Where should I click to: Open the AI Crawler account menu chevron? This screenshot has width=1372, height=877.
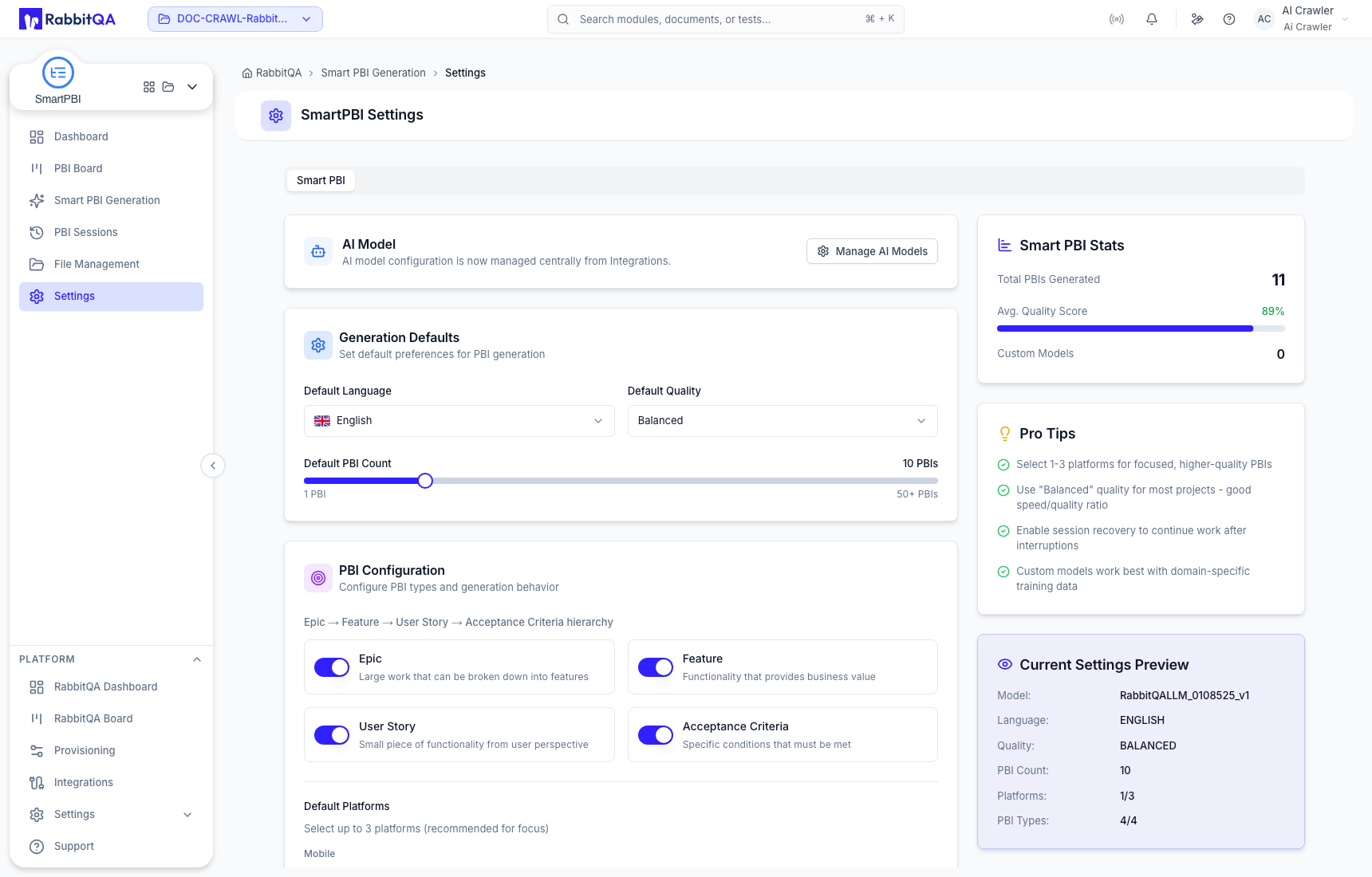pos(1345,19)
